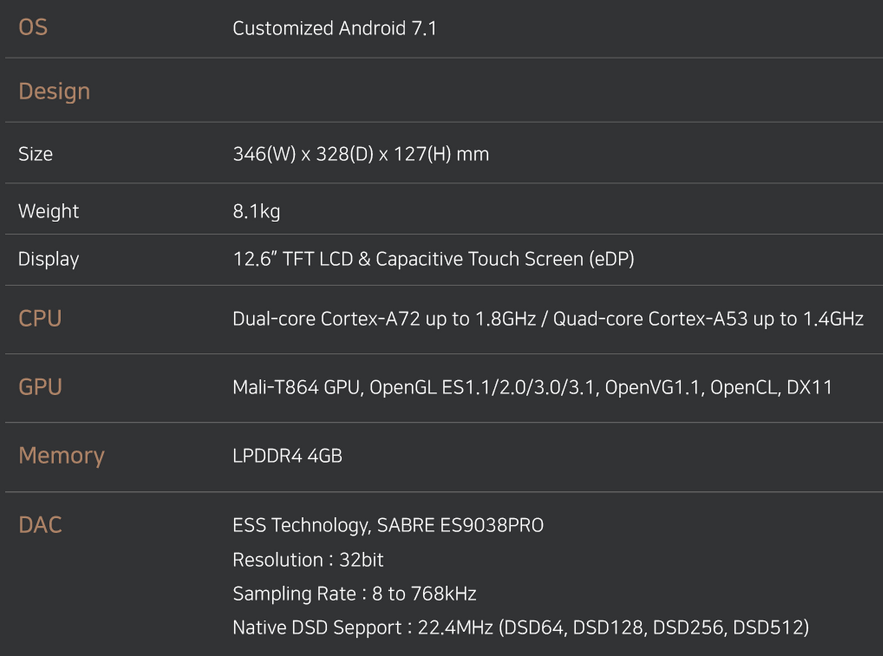Click the Memory heading
The image size is (883, 656).
(61, 456)
